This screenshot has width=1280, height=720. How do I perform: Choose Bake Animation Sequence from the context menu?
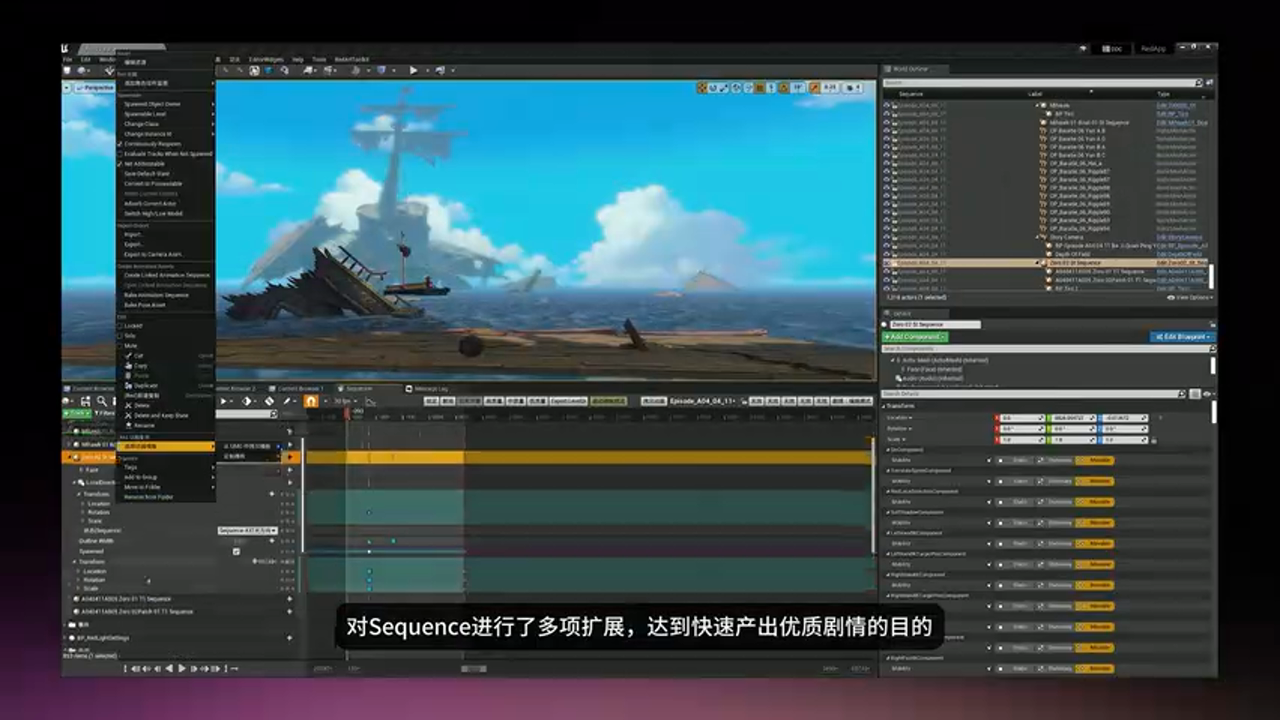(157, 295)
